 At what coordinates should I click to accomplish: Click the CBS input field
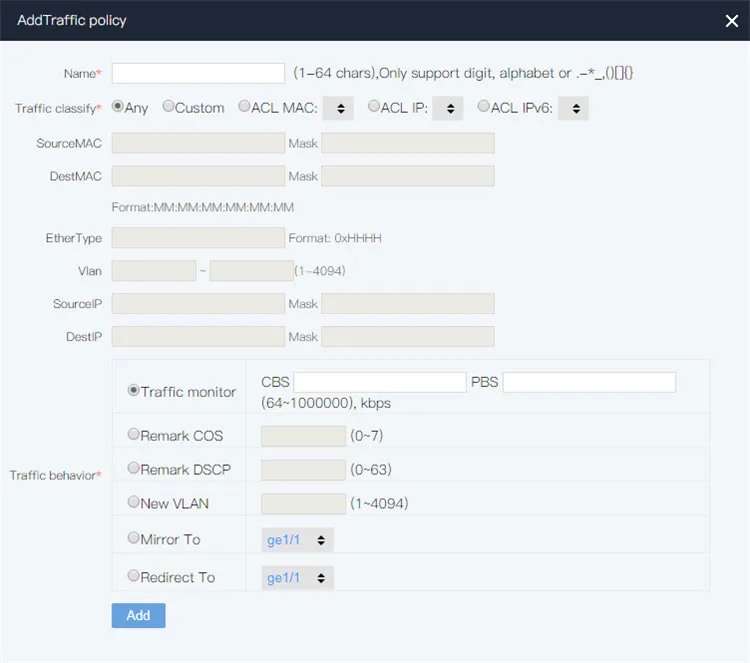pyautogui.click(x=379, y=383)
